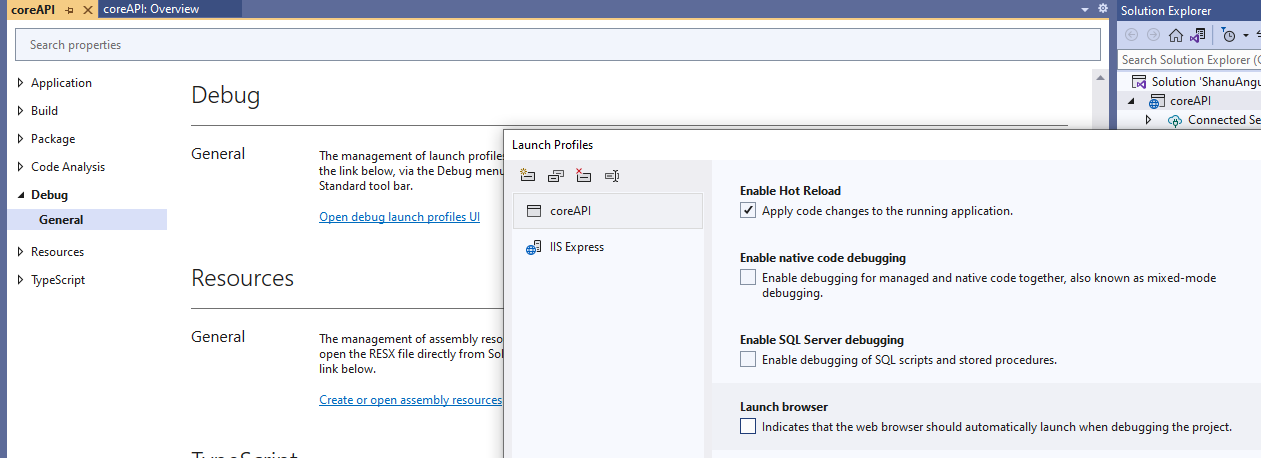
Task: Expand the Code Analysis section
Action: [21, 167]
